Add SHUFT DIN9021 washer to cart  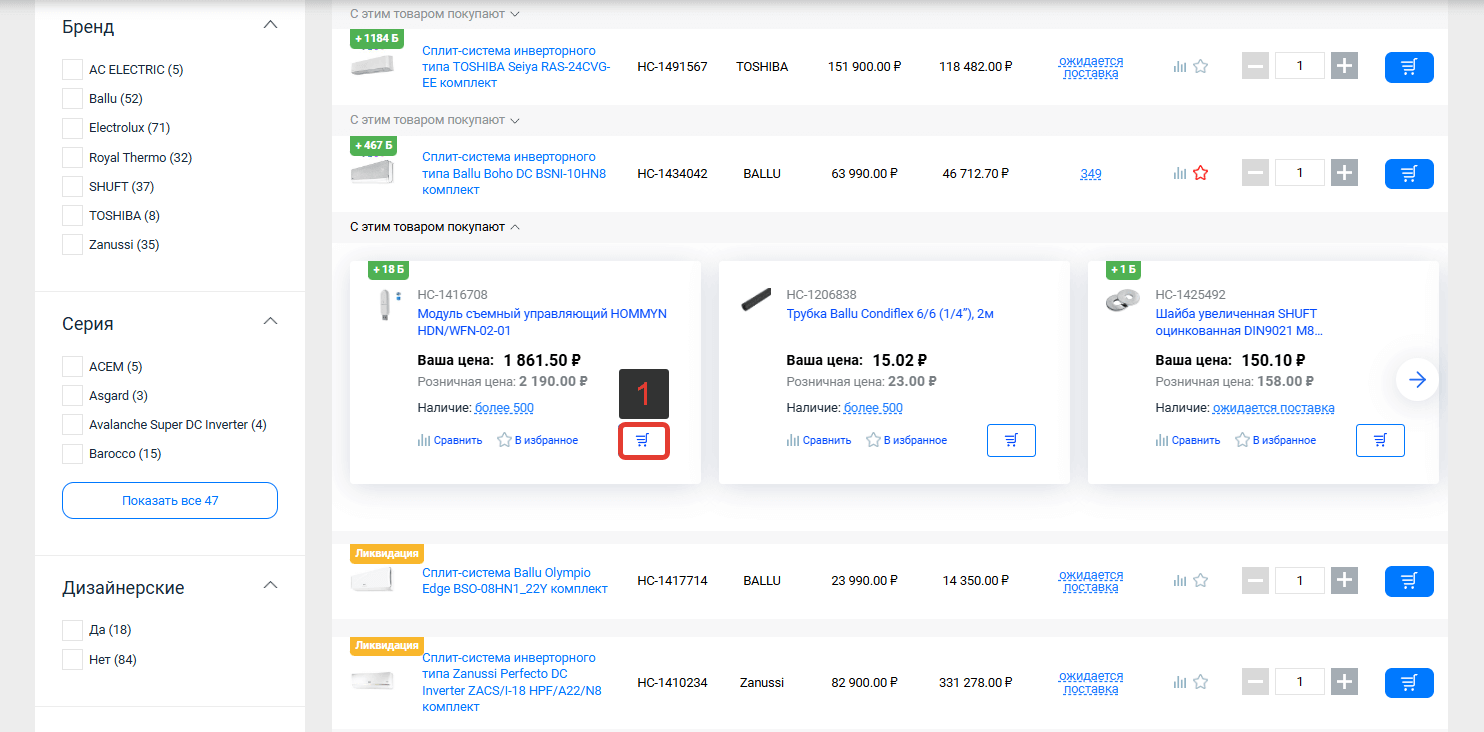point(1380,440)
